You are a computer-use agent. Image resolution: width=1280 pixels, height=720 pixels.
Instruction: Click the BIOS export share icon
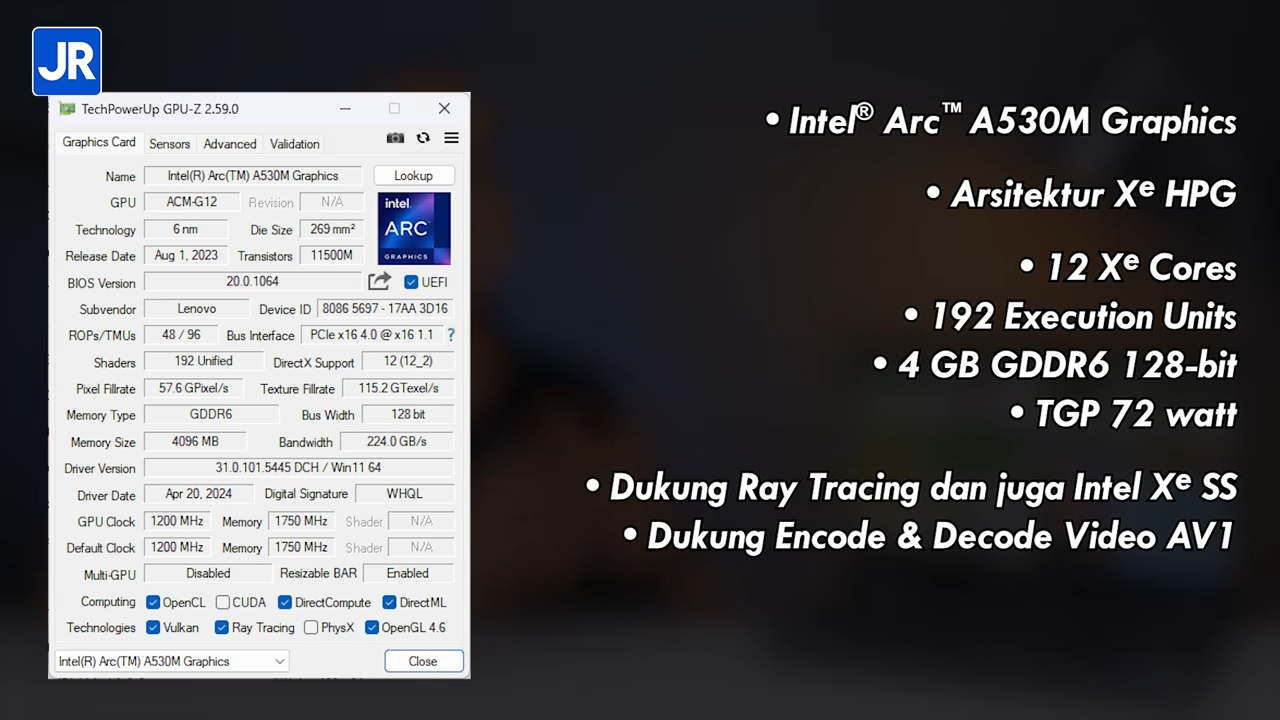coord(379,281)
